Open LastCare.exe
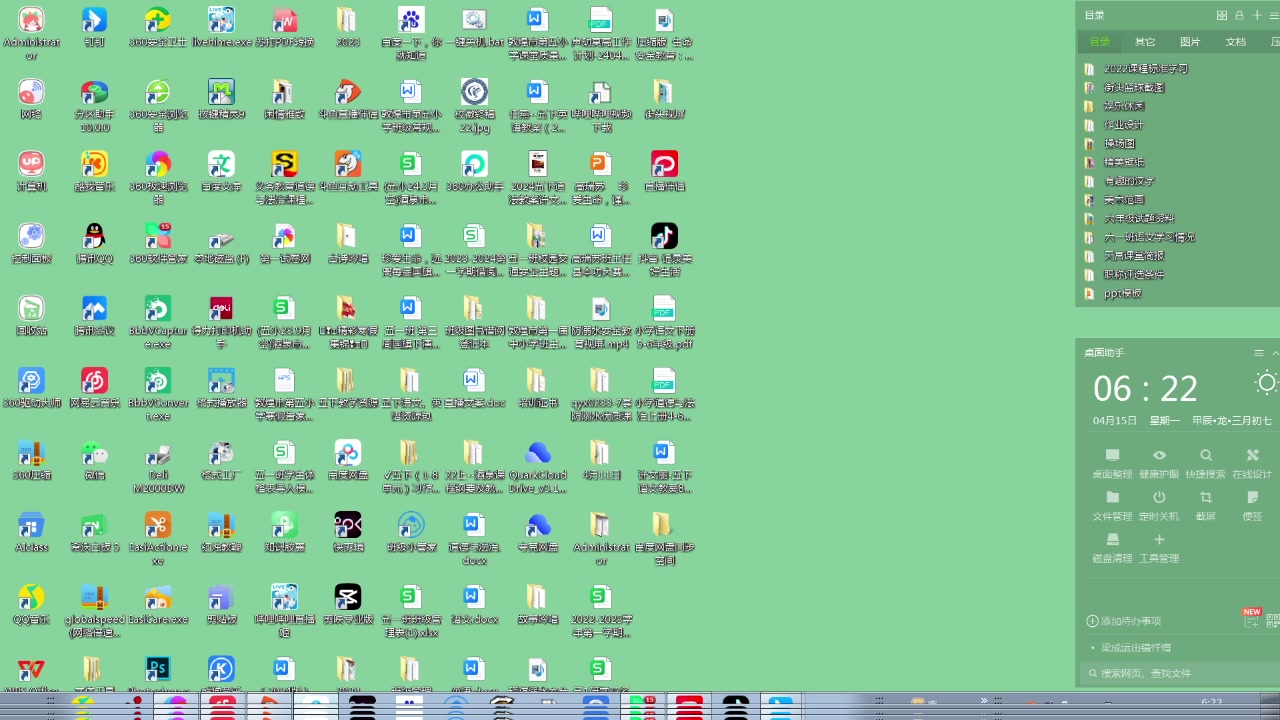1280x720 pixels. [x=158, y=603]
